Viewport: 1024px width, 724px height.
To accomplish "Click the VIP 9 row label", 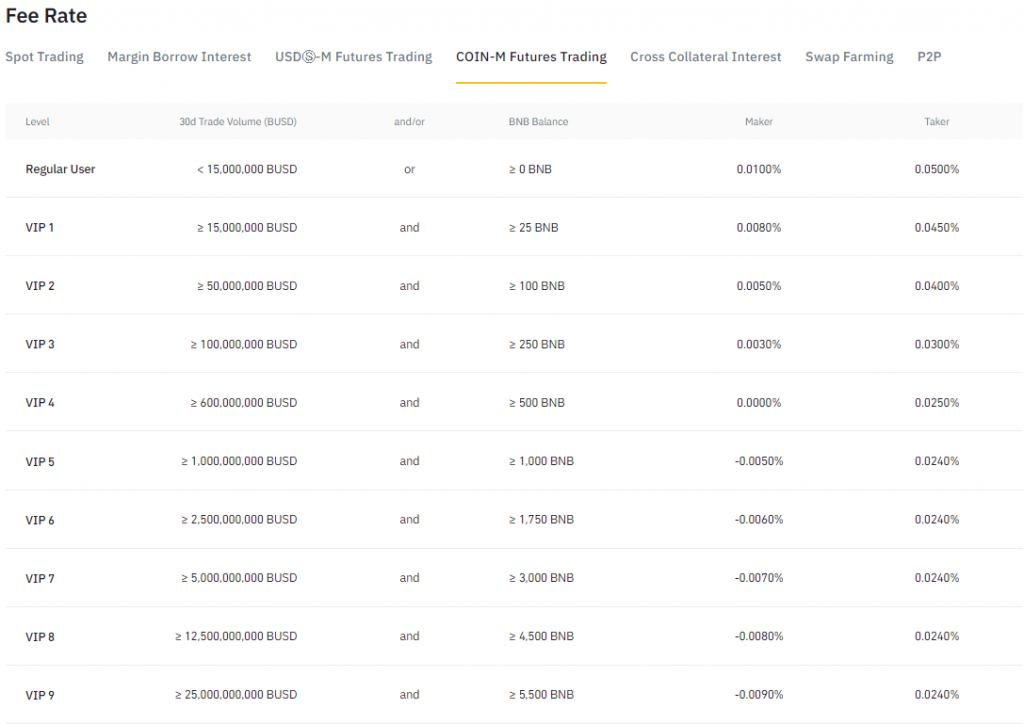I will (40, 694).
